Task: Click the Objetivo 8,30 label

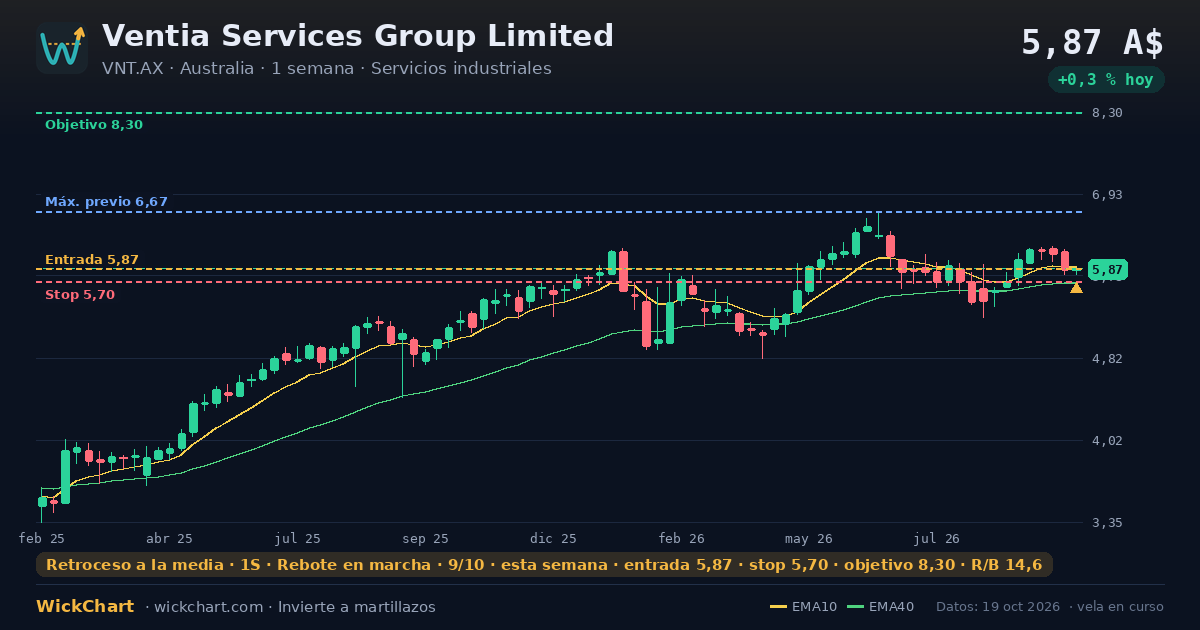Action: (x=94, y=125)
